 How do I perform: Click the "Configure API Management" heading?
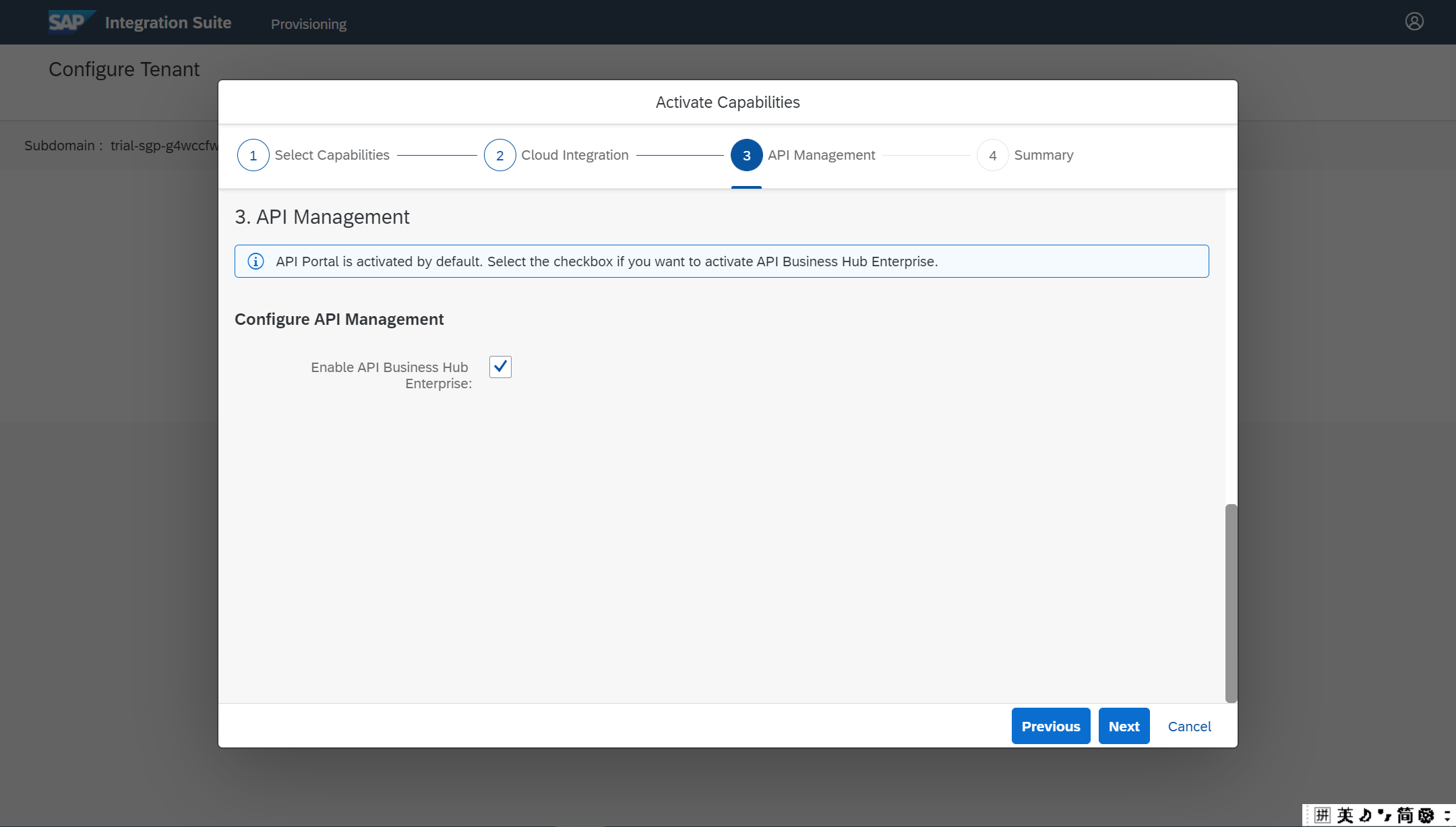coord(339,319)
